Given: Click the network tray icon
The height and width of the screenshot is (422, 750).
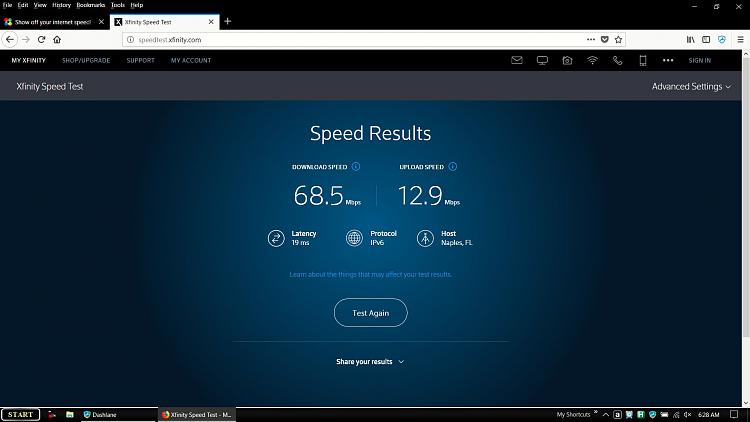Looking at the screenshot, I should pyautogui.click(x=676, y=415).
